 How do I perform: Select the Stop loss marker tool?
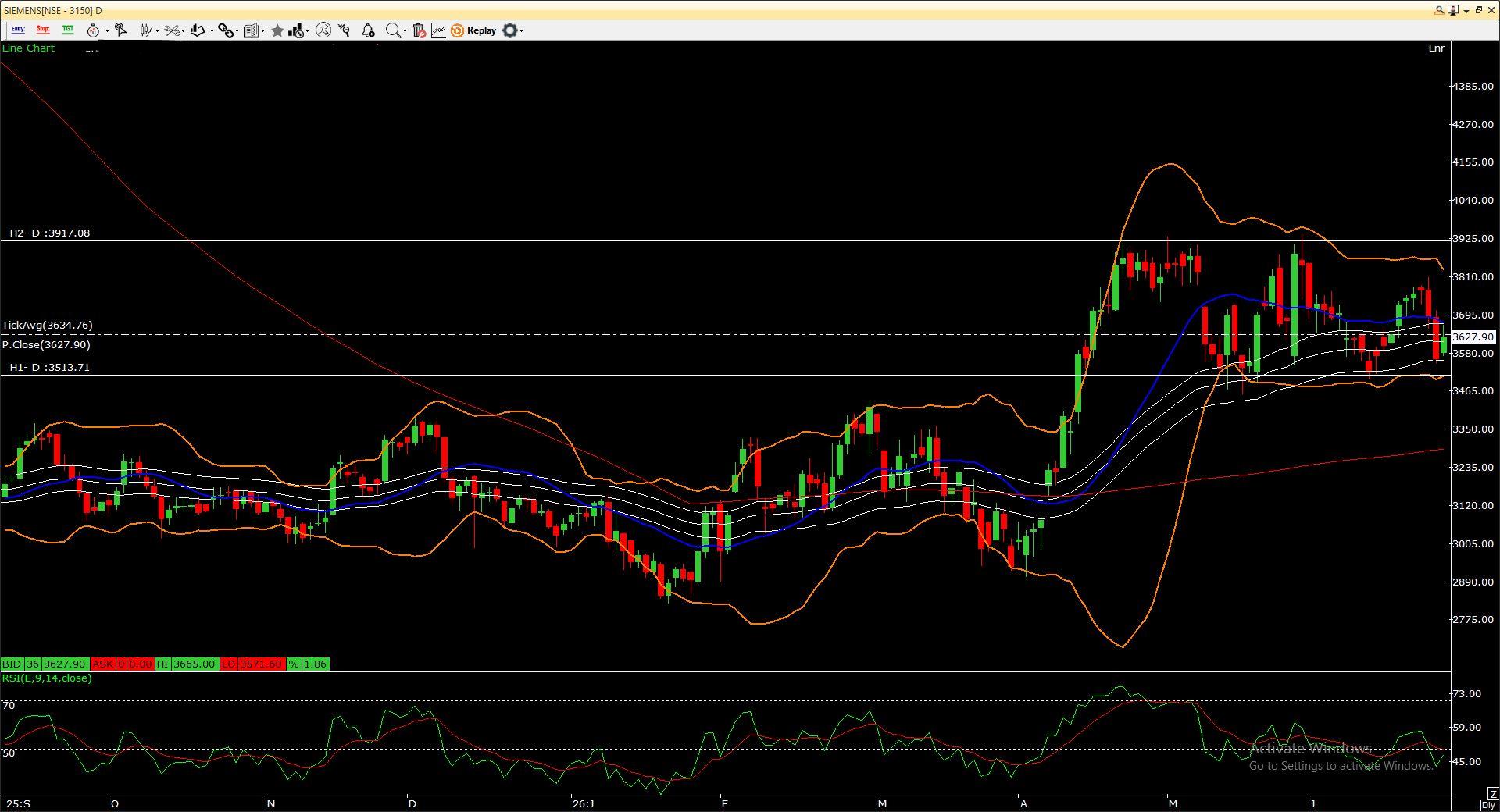[x=43, y=30]
